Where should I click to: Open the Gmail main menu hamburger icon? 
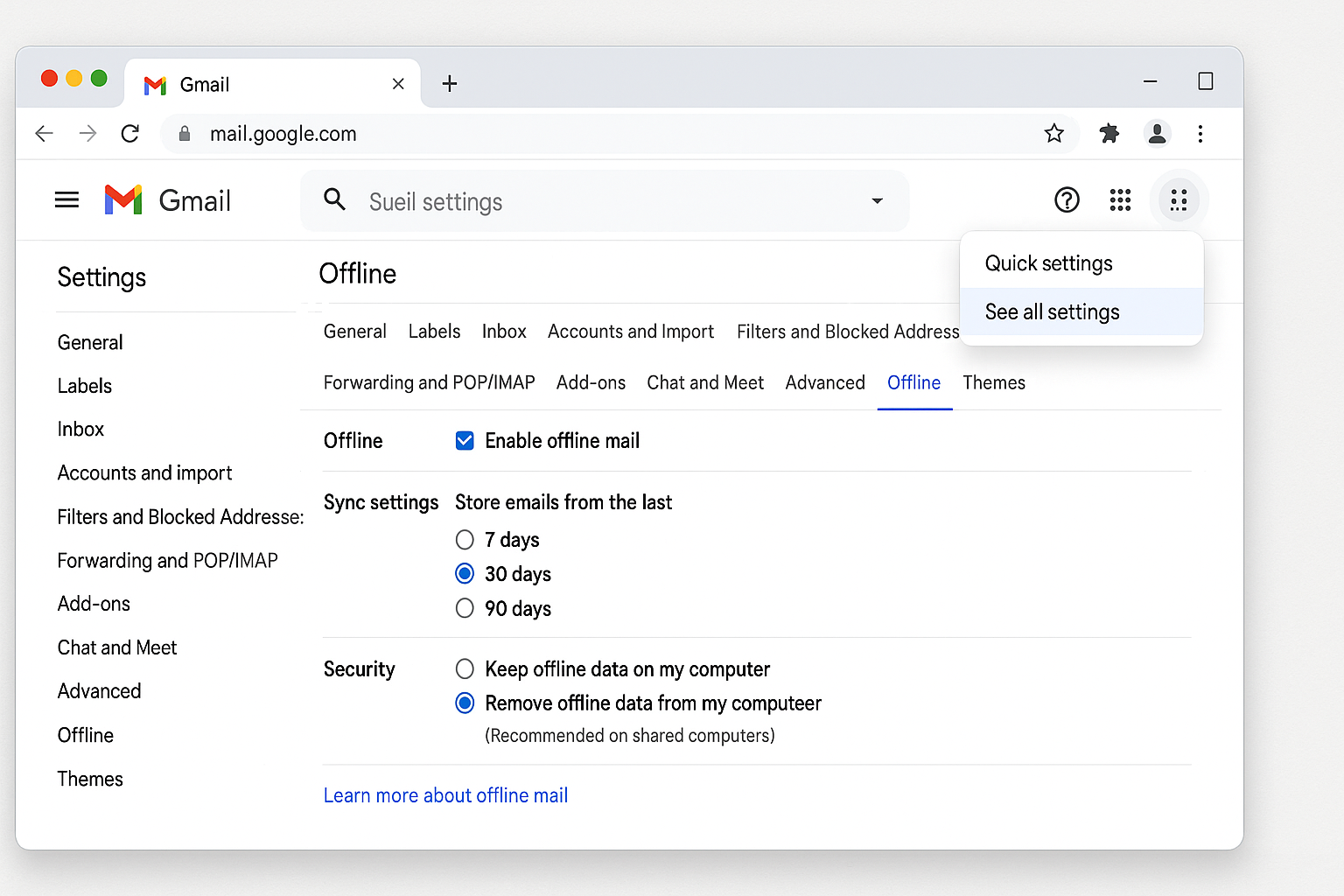point(66,200)
